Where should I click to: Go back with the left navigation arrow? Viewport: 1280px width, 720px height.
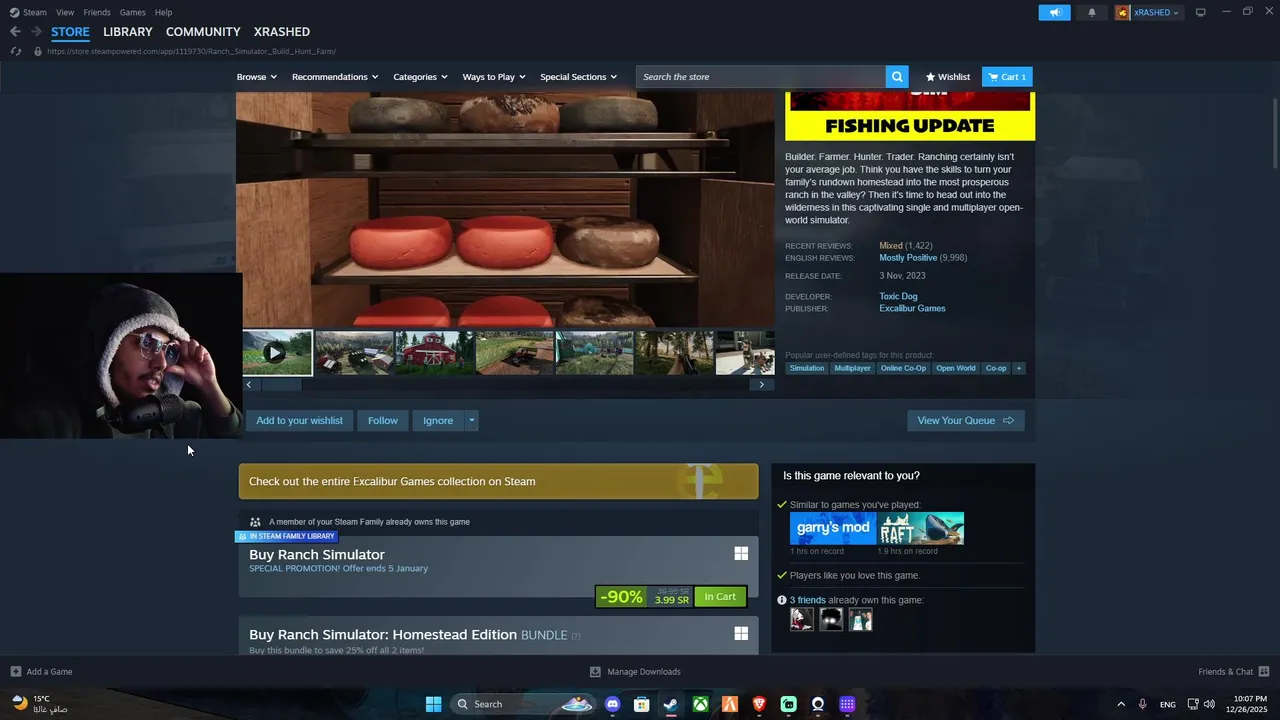(x=15, y=32)
